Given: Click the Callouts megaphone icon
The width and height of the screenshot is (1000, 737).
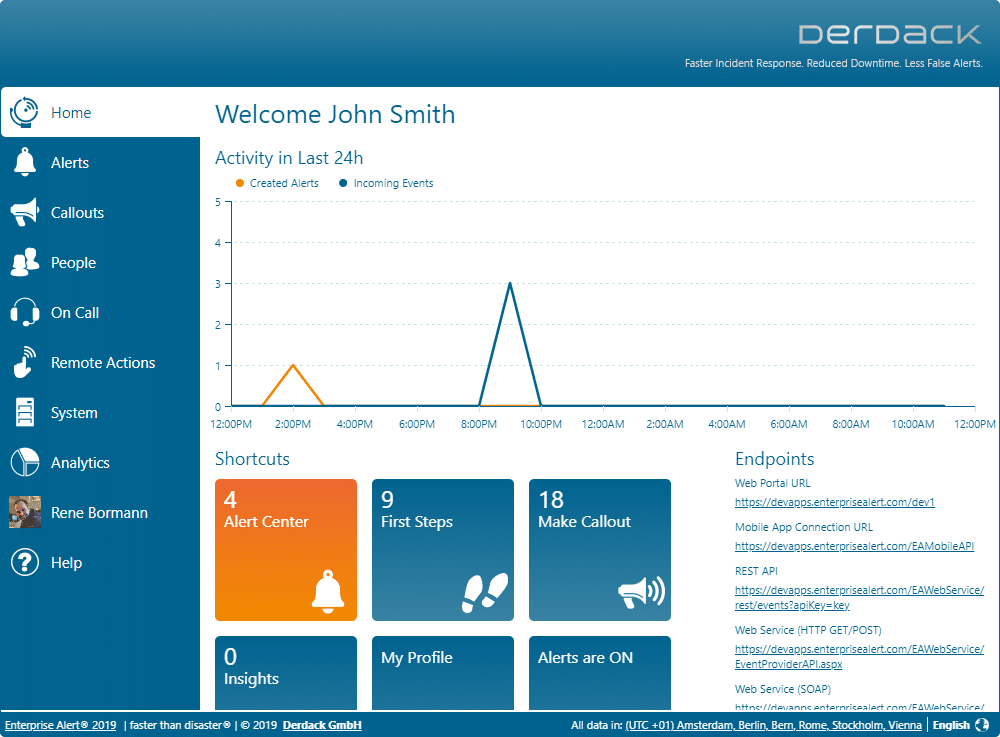Looking at the screenshot, I should [24, 212].
